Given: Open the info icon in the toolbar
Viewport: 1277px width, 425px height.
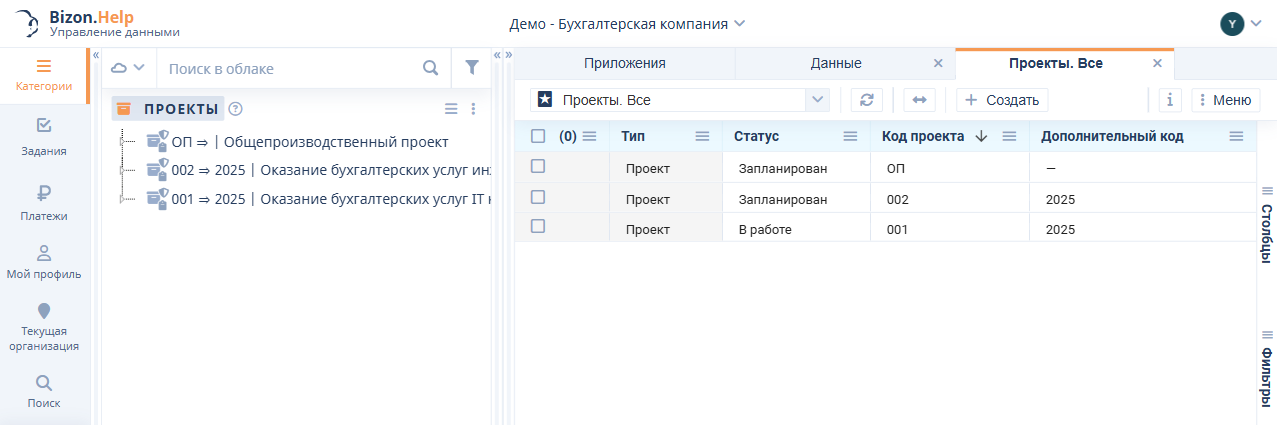Looking at the screenshot, I should [1170, 100].
